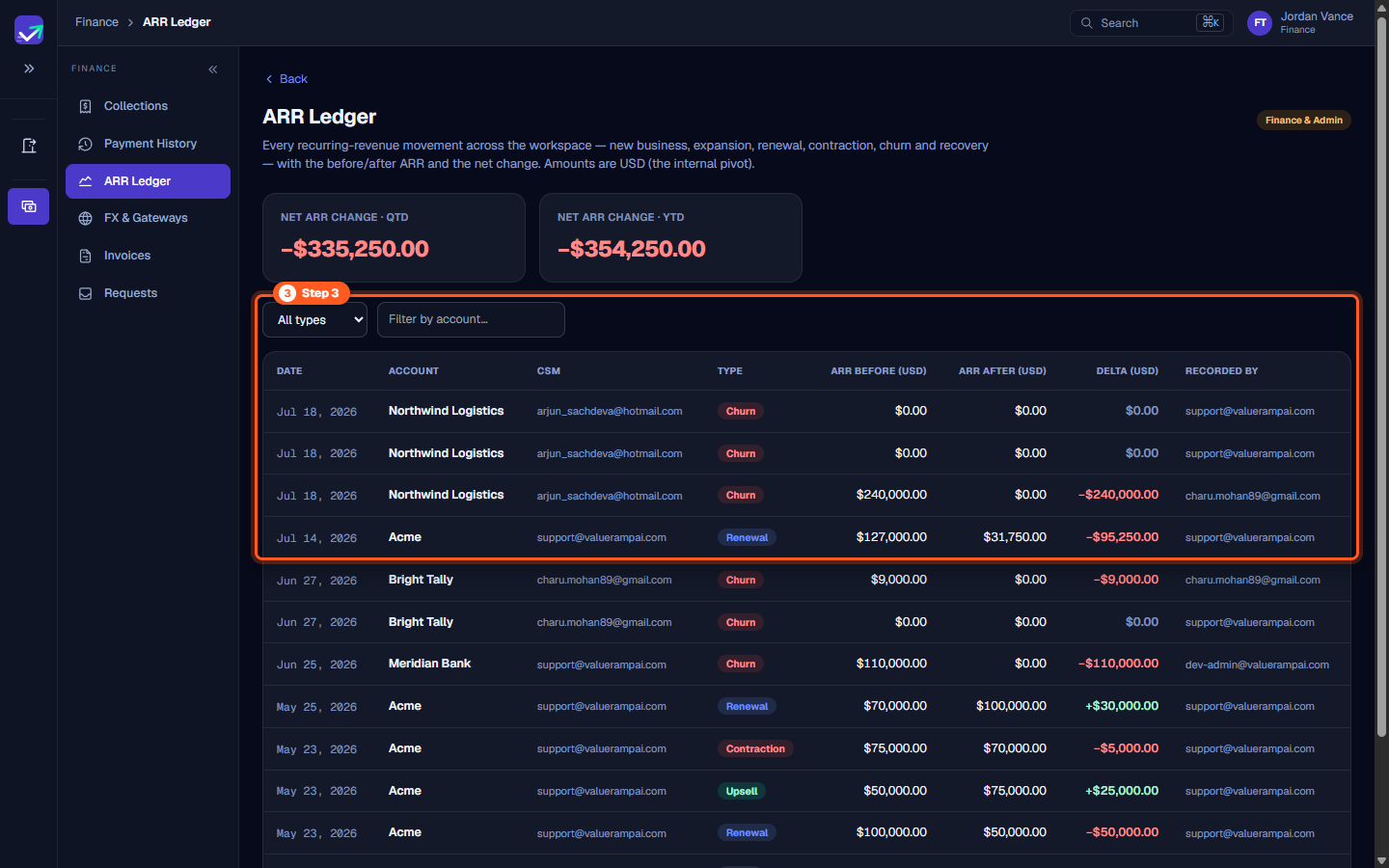Click the ⌘K shortcut badge

[x=1210, y=22]
